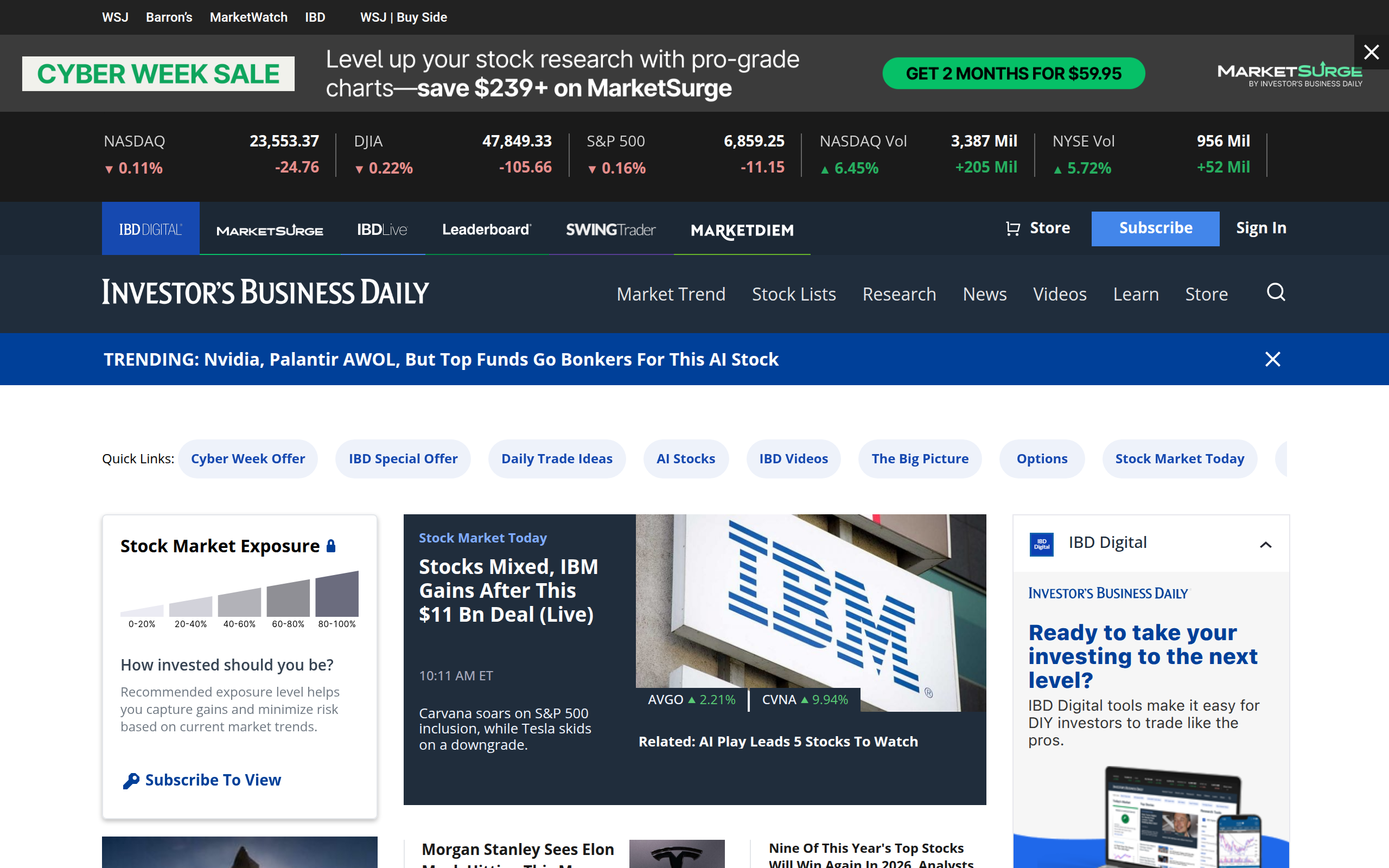Switch to the Leaderboard product tab

486,229
